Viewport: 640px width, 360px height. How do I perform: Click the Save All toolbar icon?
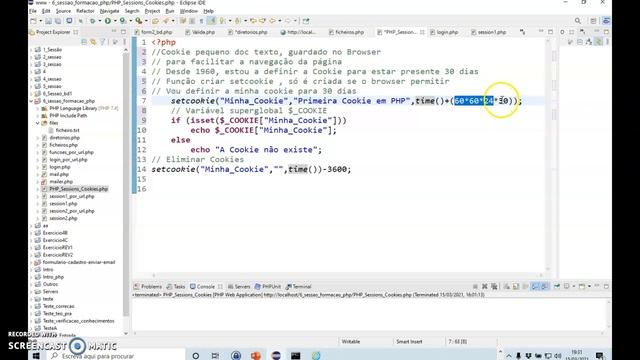point(58,21)
